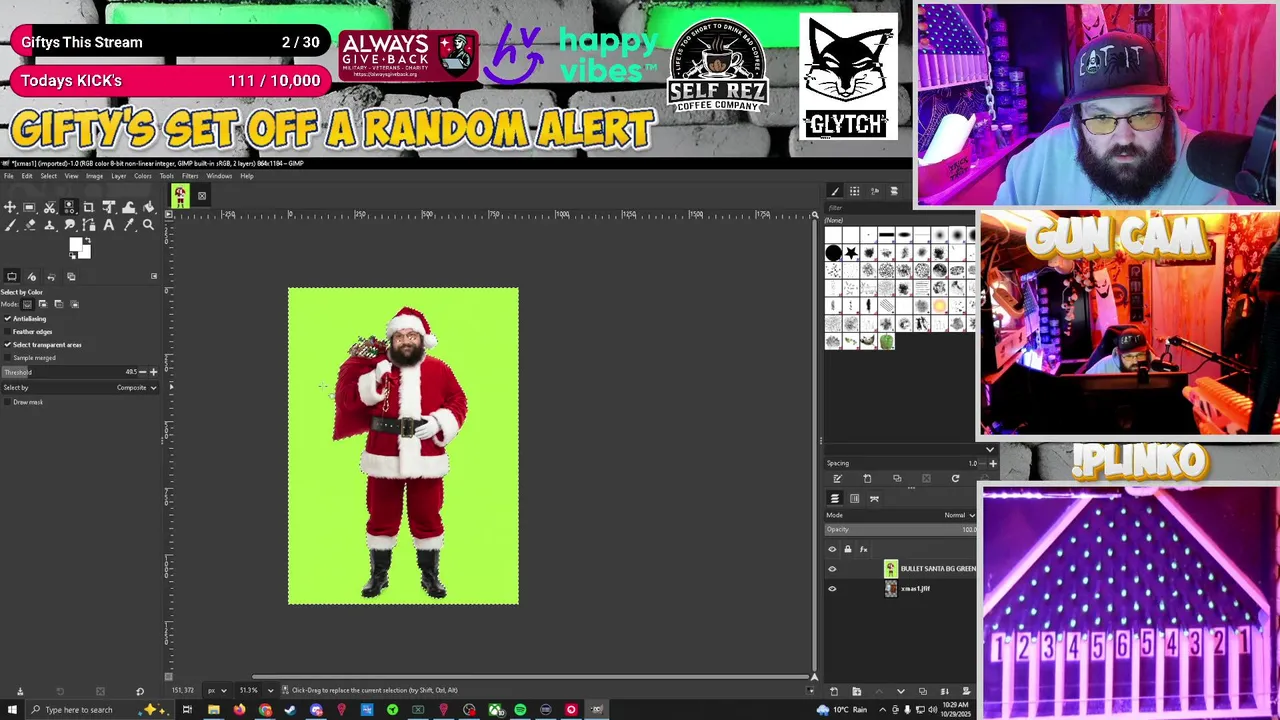
Task: Open the px unit dropdown in status bar
Action: tap(215, 690)
